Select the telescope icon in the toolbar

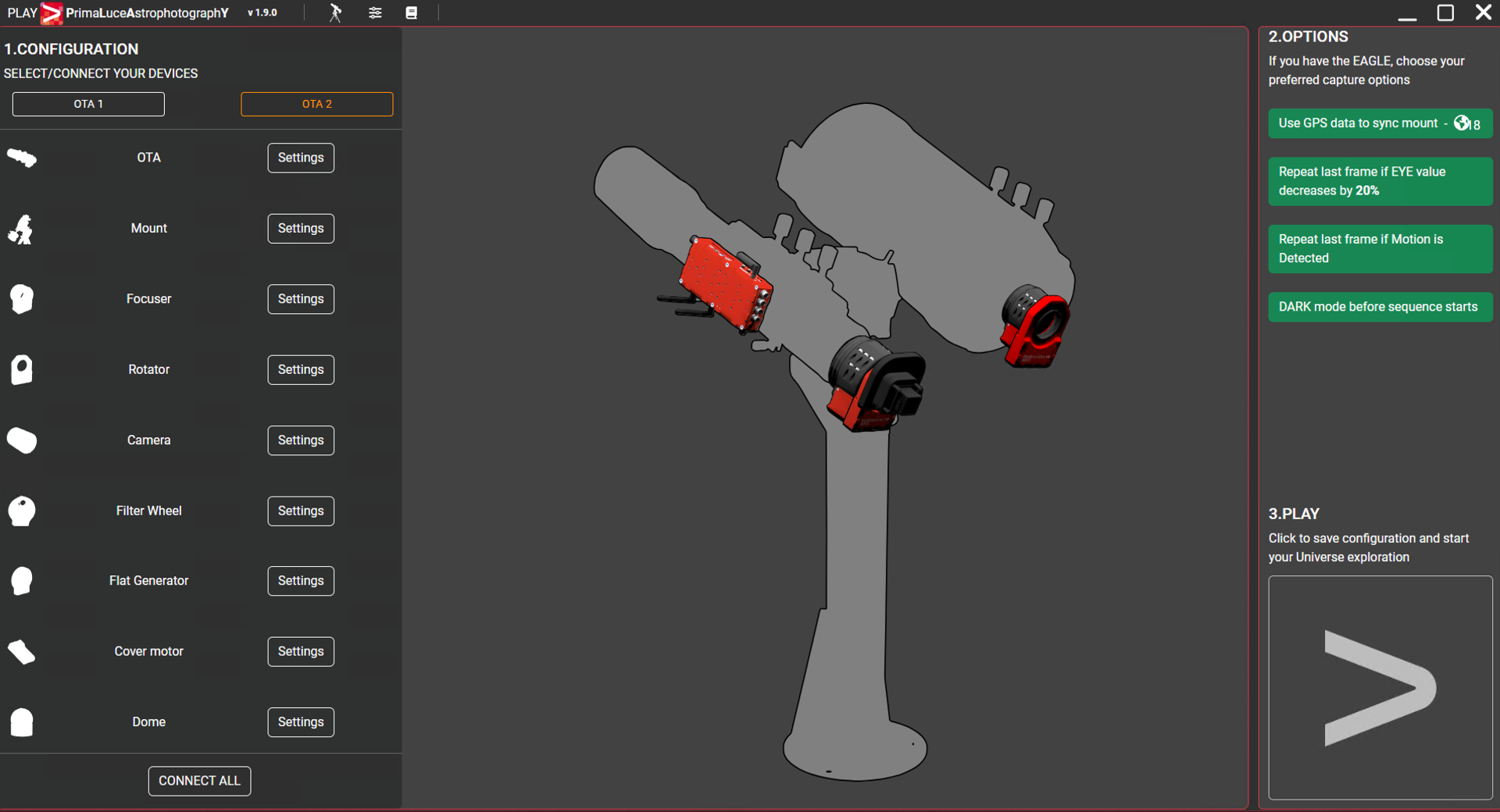(x=335, y=12)
